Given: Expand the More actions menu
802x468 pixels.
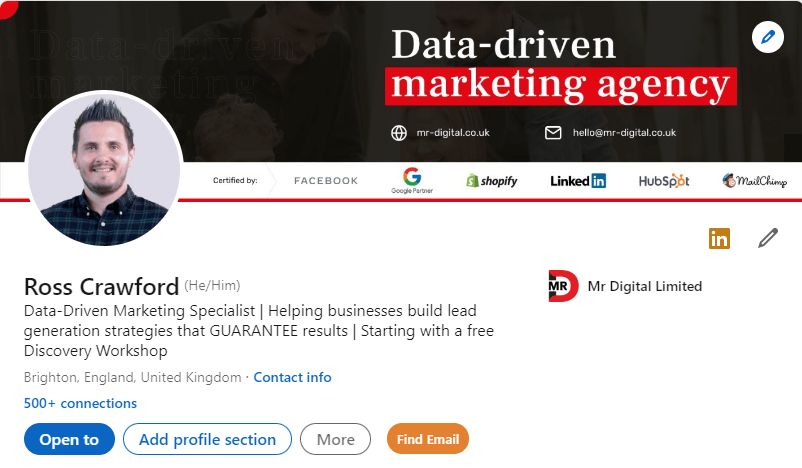Looking at the screenshot, I should coord(335,439).
